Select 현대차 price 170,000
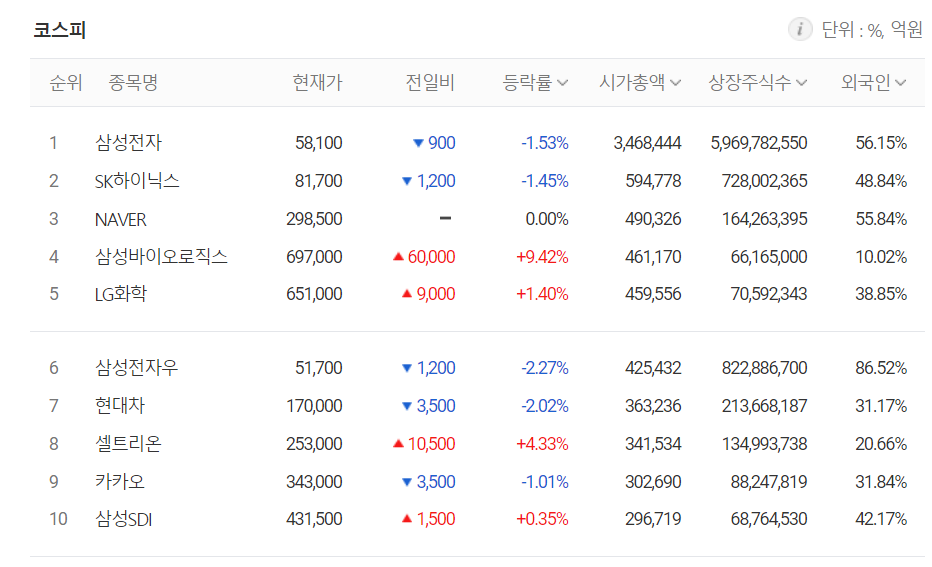 click(x=314, y=406)
